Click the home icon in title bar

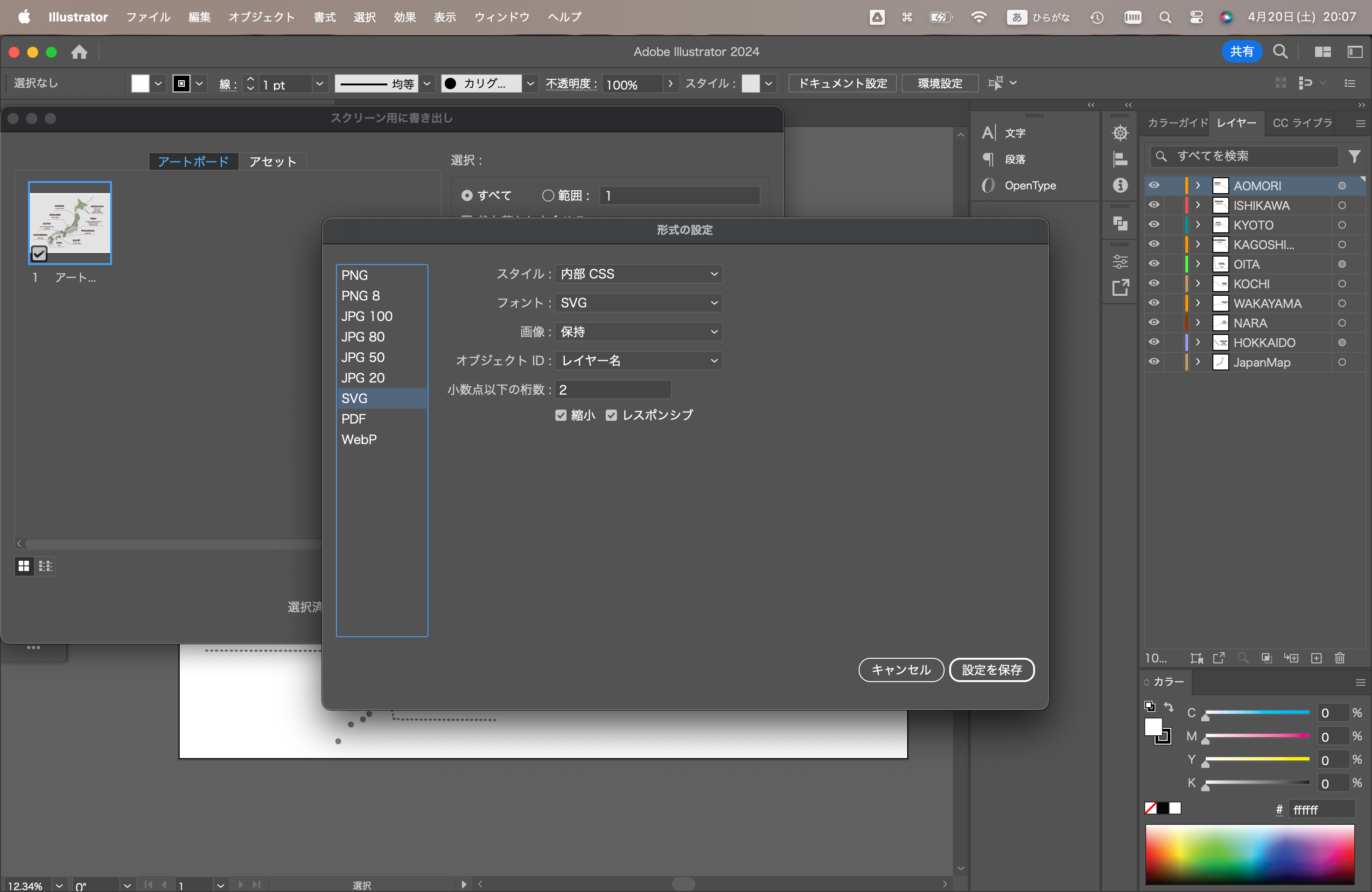coord(79,52)
